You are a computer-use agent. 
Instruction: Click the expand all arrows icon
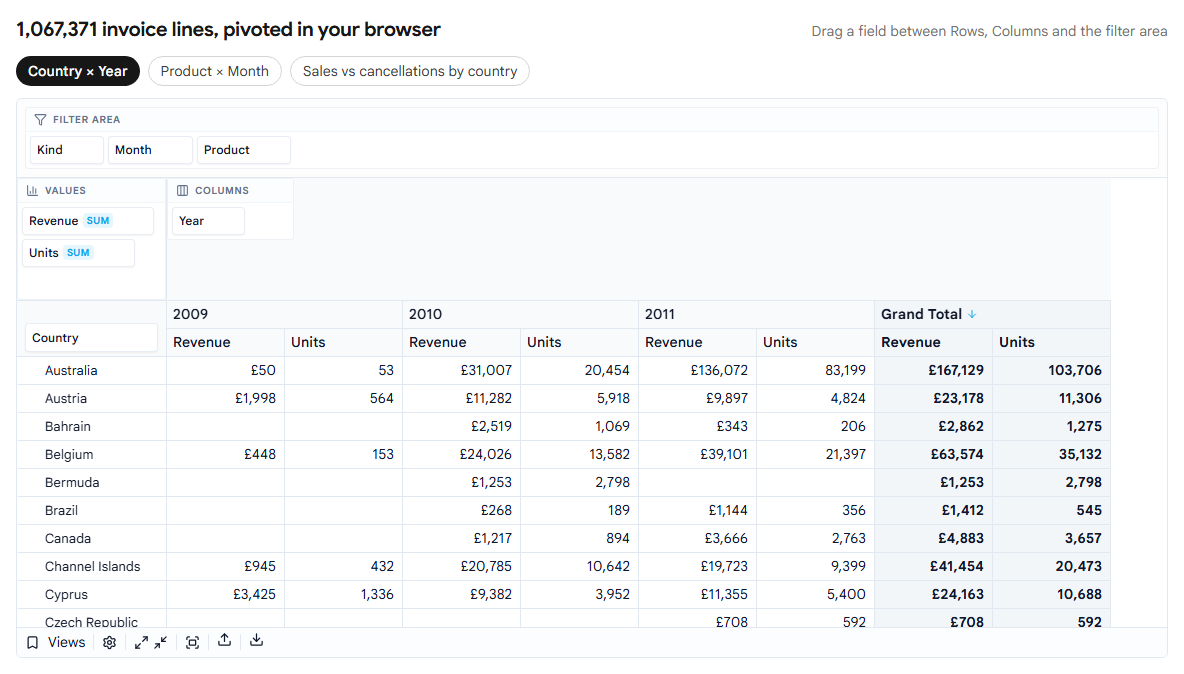click(141, 642)
